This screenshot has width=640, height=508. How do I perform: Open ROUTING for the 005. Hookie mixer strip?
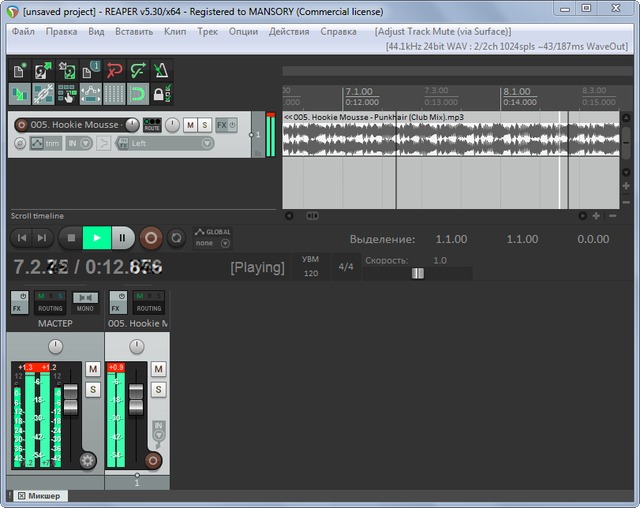click(x=149, y=302)
